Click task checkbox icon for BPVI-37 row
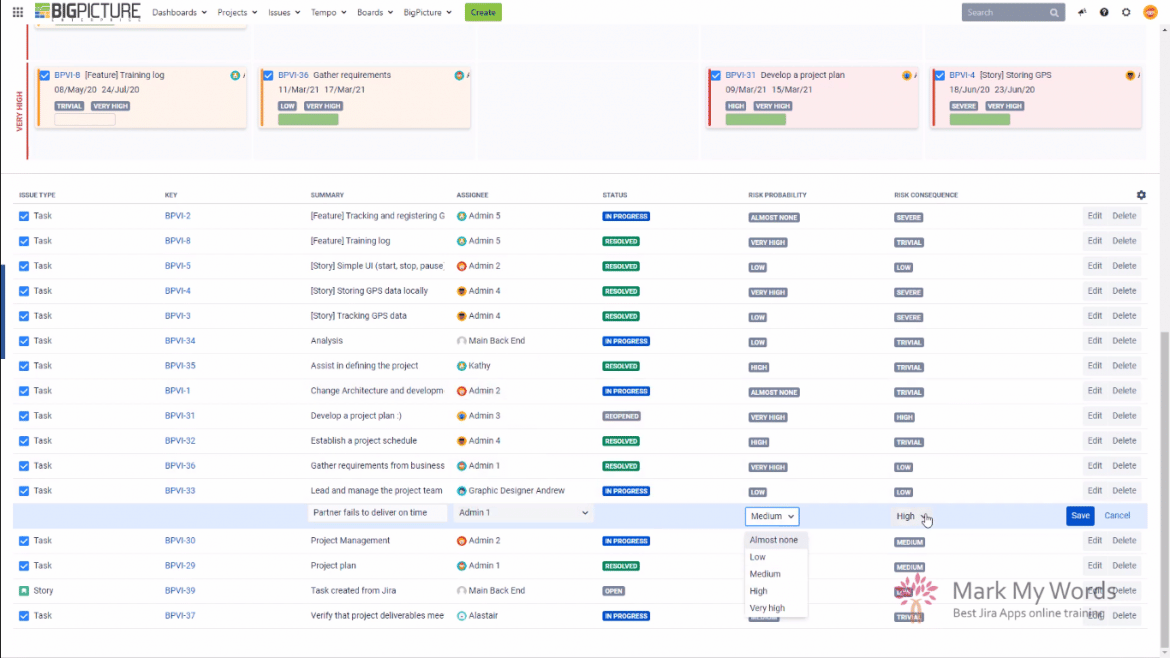The width and height of the screenshot is (1170, 658). coord(24,616)
